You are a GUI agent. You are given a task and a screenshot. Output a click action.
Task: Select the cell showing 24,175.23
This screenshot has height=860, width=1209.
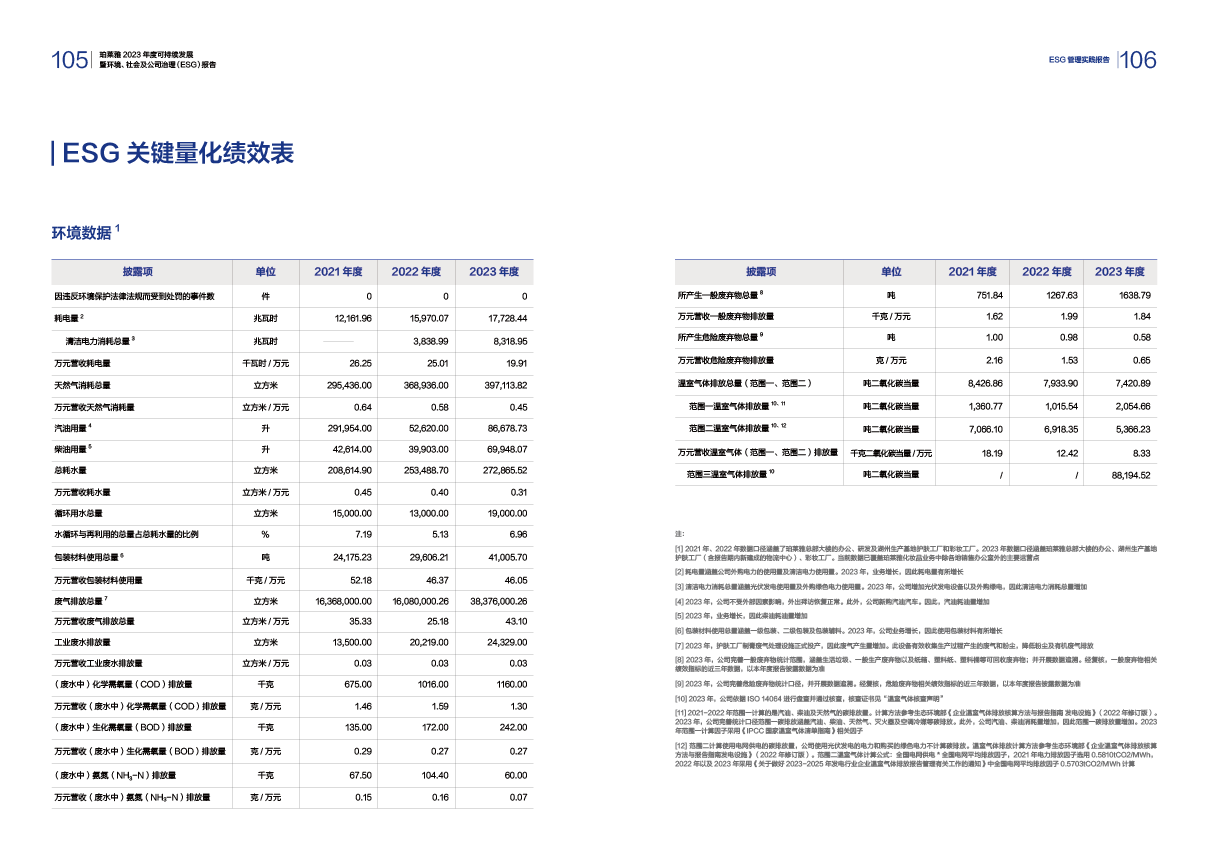(x=350, y=557)
